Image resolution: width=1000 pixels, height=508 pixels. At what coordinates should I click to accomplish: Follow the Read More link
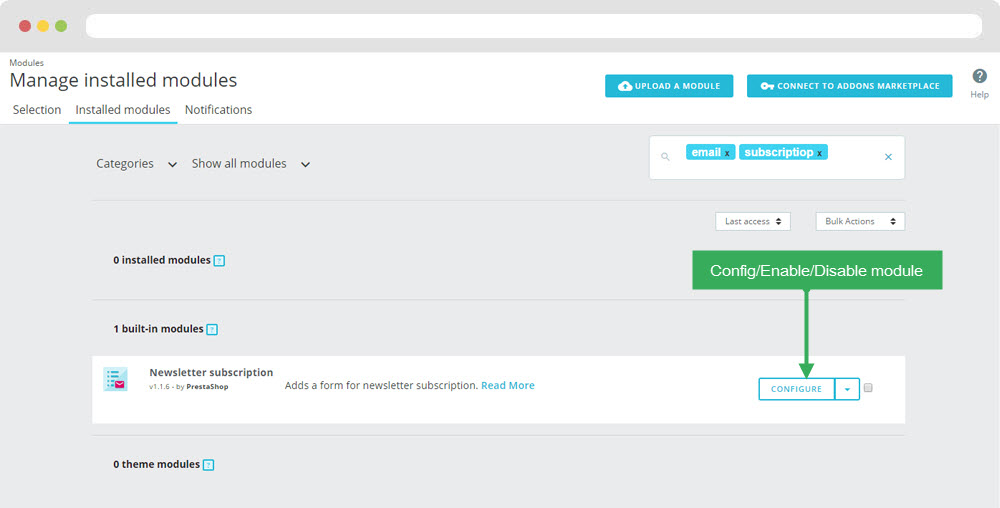[508, 386]
